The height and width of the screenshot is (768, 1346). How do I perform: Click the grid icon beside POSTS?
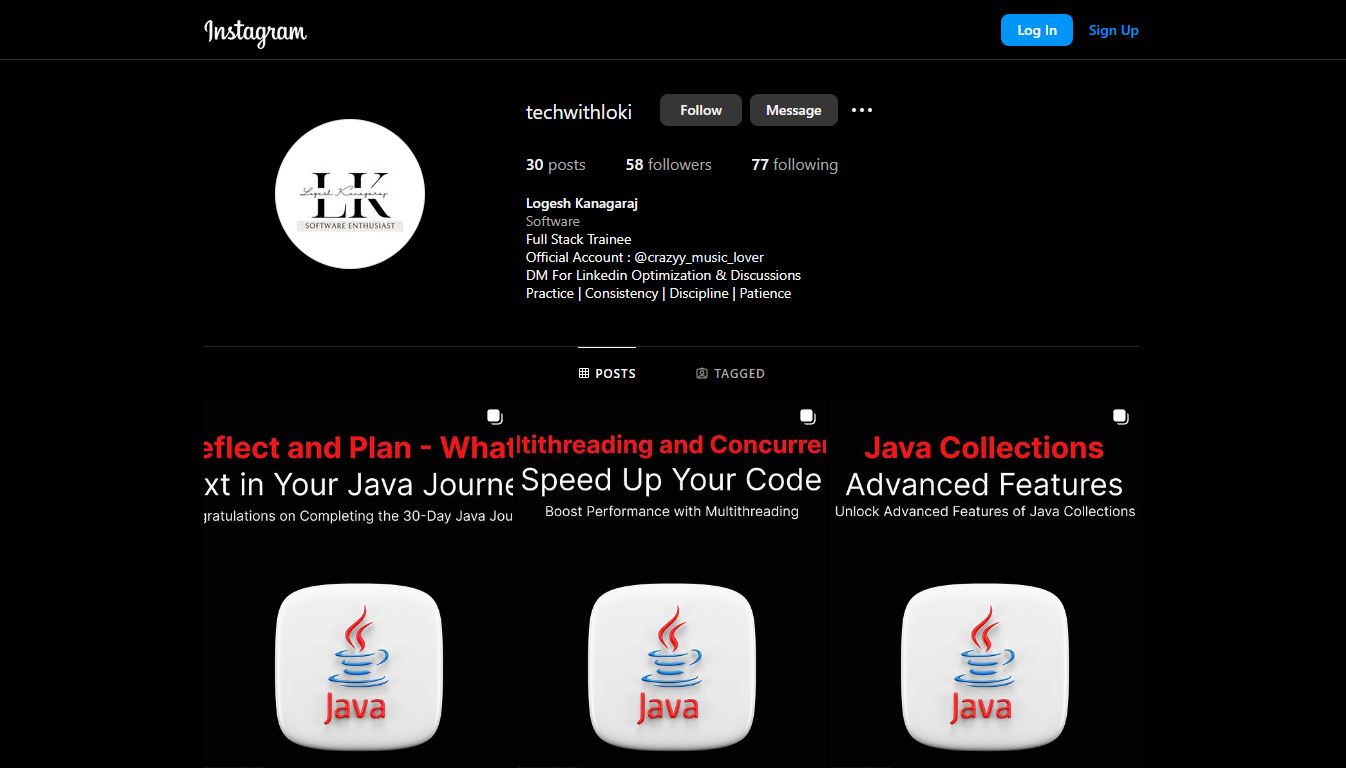click(584, 373)
